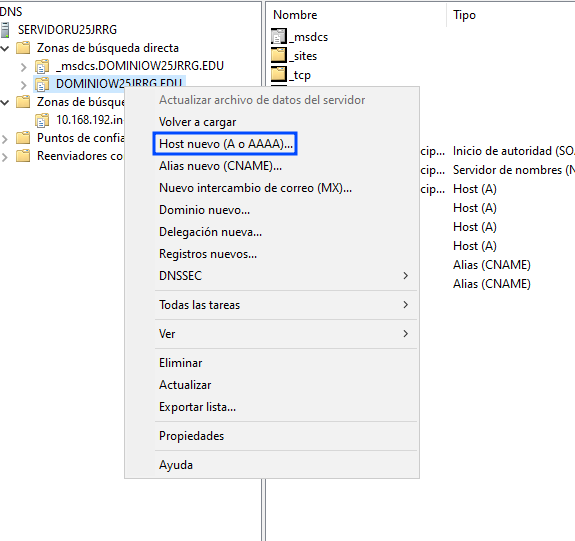Screen dimensions: 575x541
Task: Click the Servidor de nombres record
Action: tap(513, 170)
